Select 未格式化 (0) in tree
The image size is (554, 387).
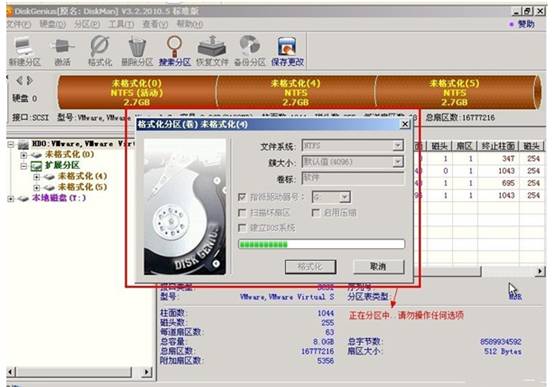pos(69,154)
